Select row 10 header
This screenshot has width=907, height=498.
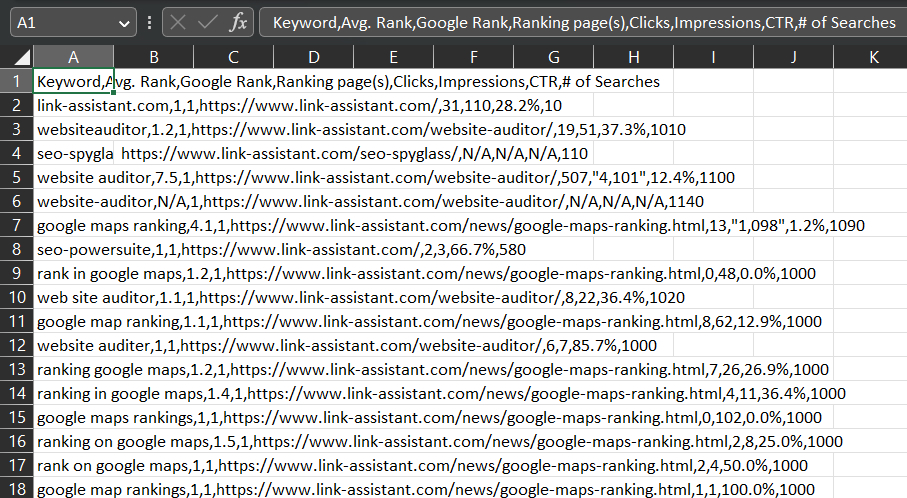tap(16, 297)
